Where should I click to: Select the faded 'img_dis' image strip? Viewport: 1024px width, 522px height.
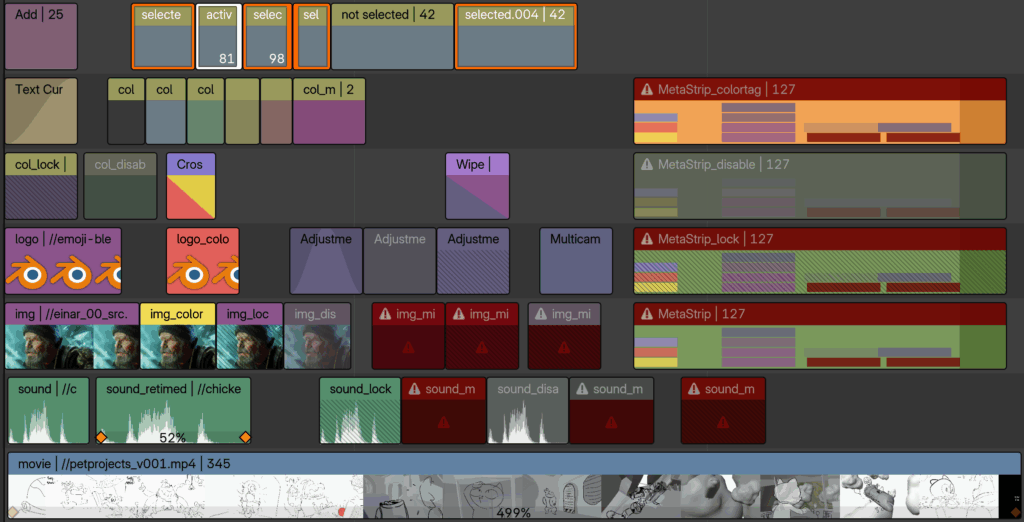tap(317, 336)
